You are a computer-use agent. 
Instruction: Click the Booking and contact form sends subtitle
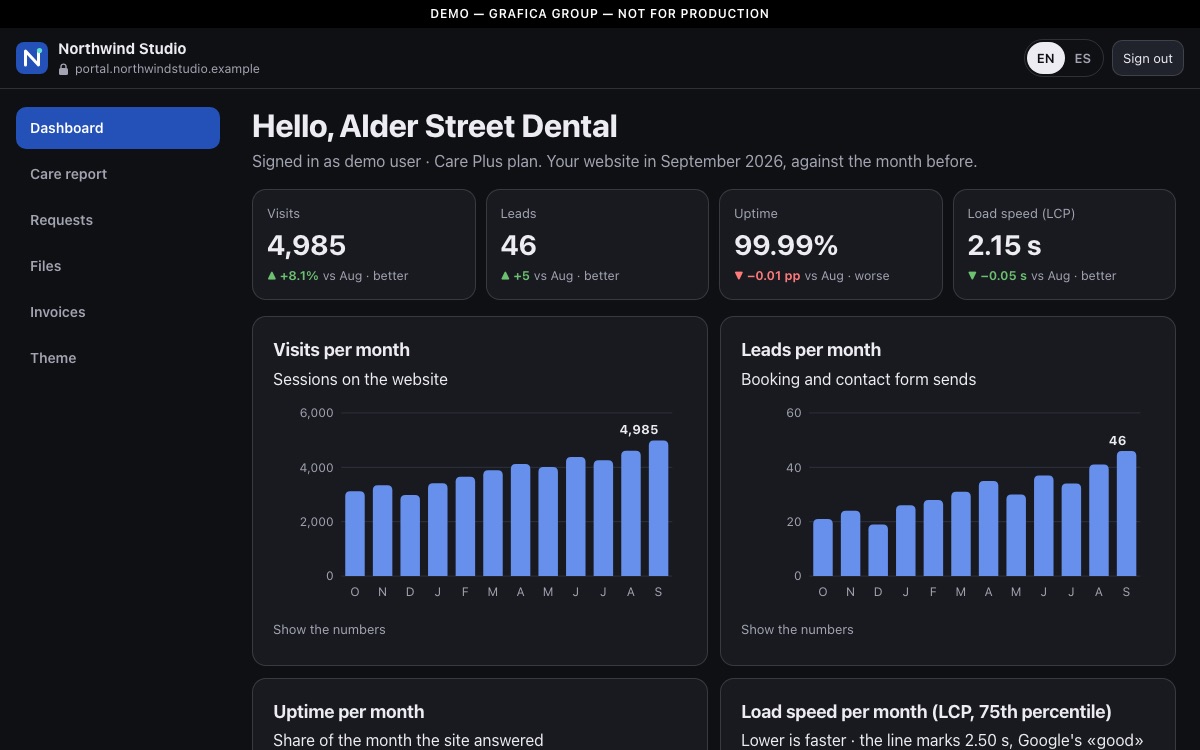tap(858, 379)
